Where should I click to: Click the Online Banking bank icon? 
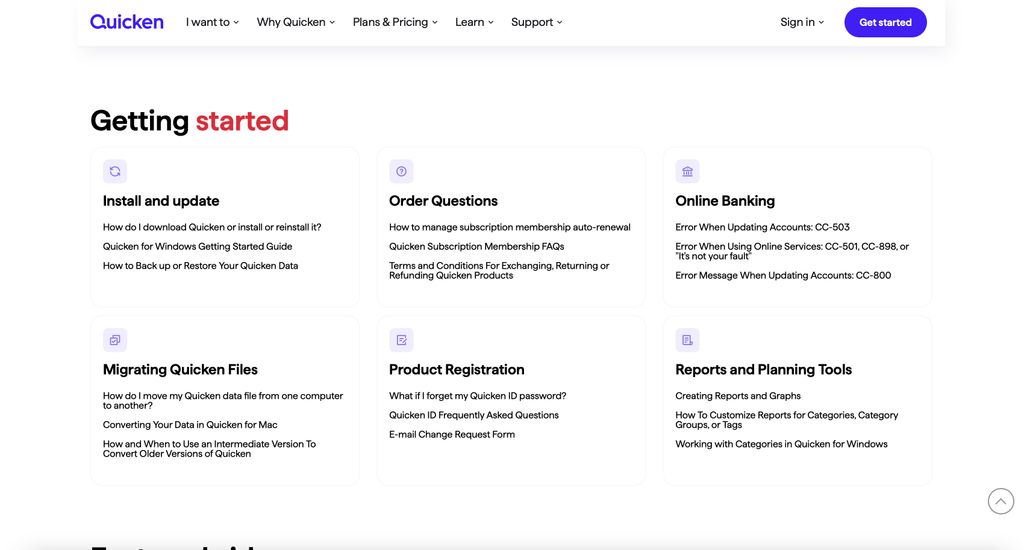687,171
